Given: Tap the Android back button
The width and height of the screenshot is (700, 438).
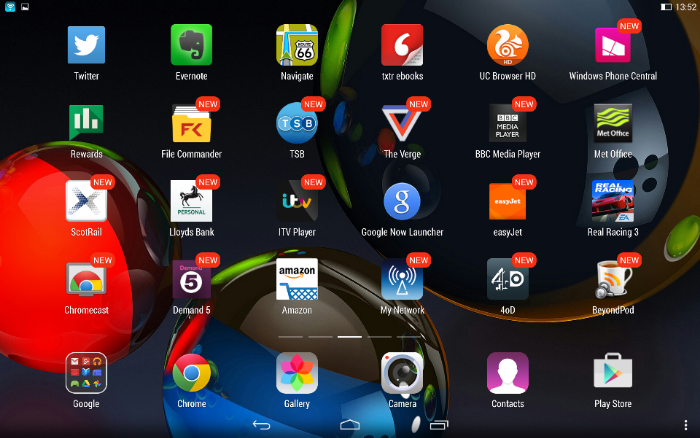Looking at the screenshot, I should [x=262, y=425].
